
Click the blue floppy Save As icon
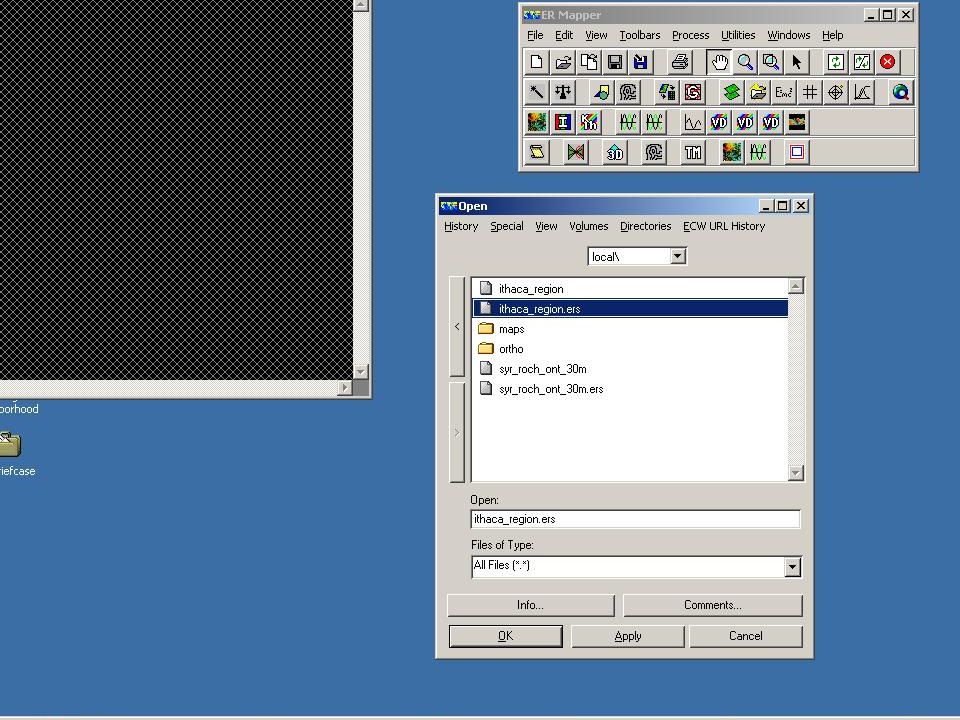[x=640, y=62]
